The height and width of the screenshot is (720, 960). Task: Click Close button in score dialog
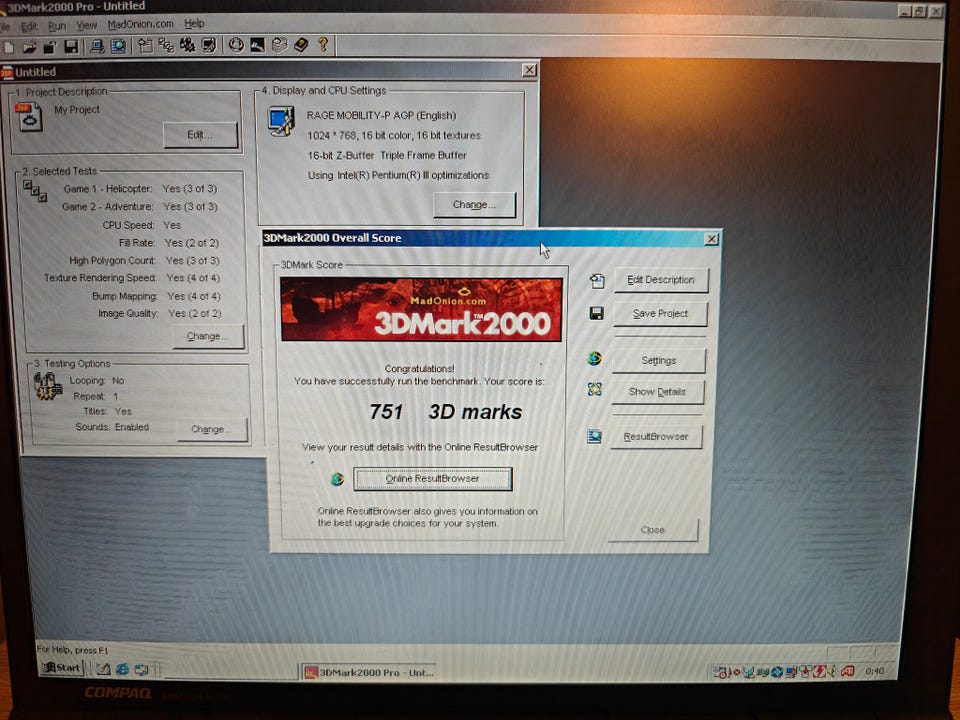[653, 530]
